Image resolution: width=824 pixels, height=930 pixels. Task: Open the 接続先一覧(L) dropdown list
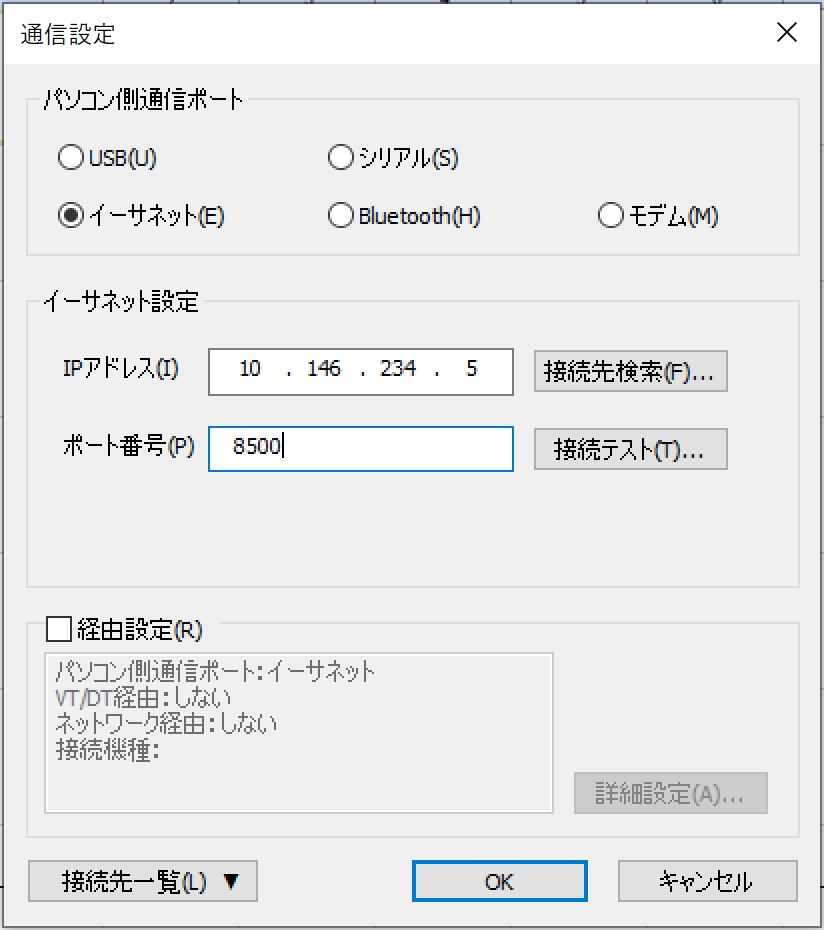[143, 881]
